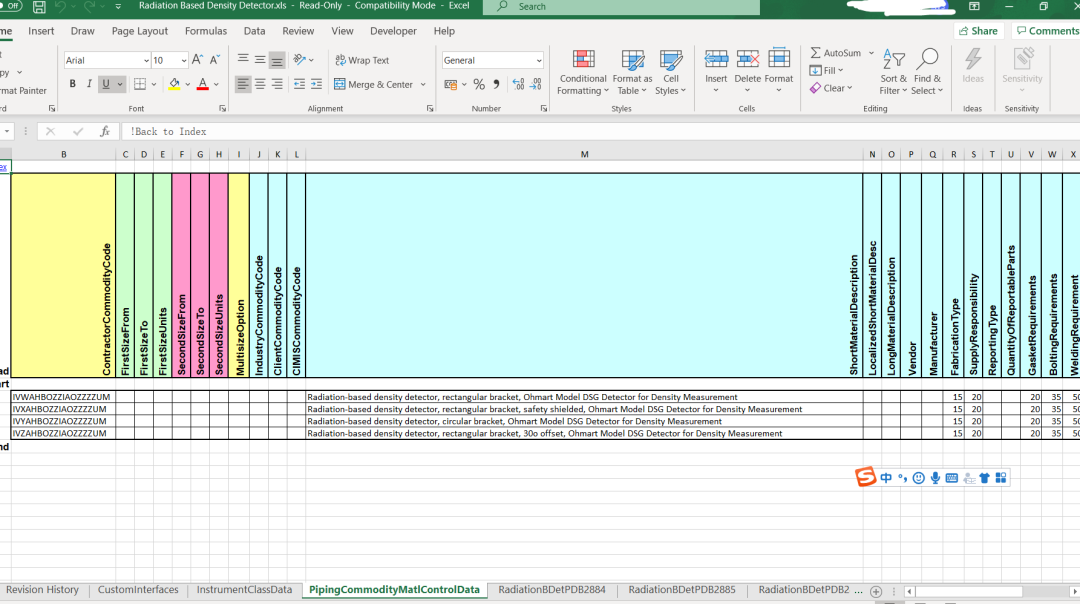
Task: Click the Orientation text angle icon
Action: tap(300, 60)
